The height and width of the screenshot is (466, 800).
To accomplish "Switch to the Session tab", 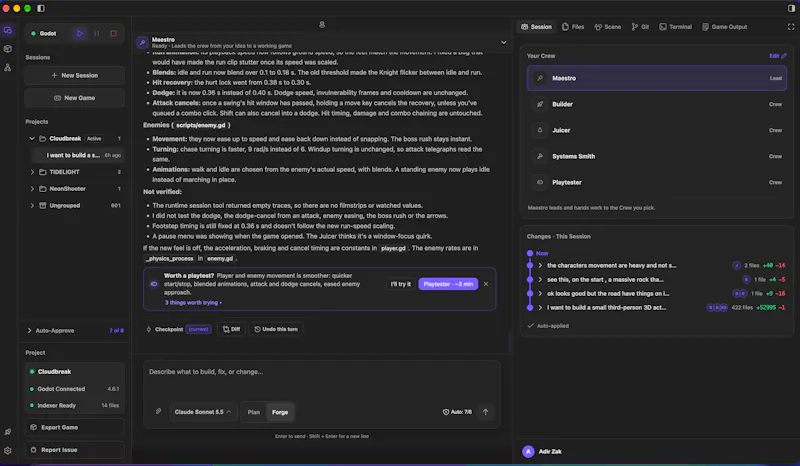I will tap(537, 27).
